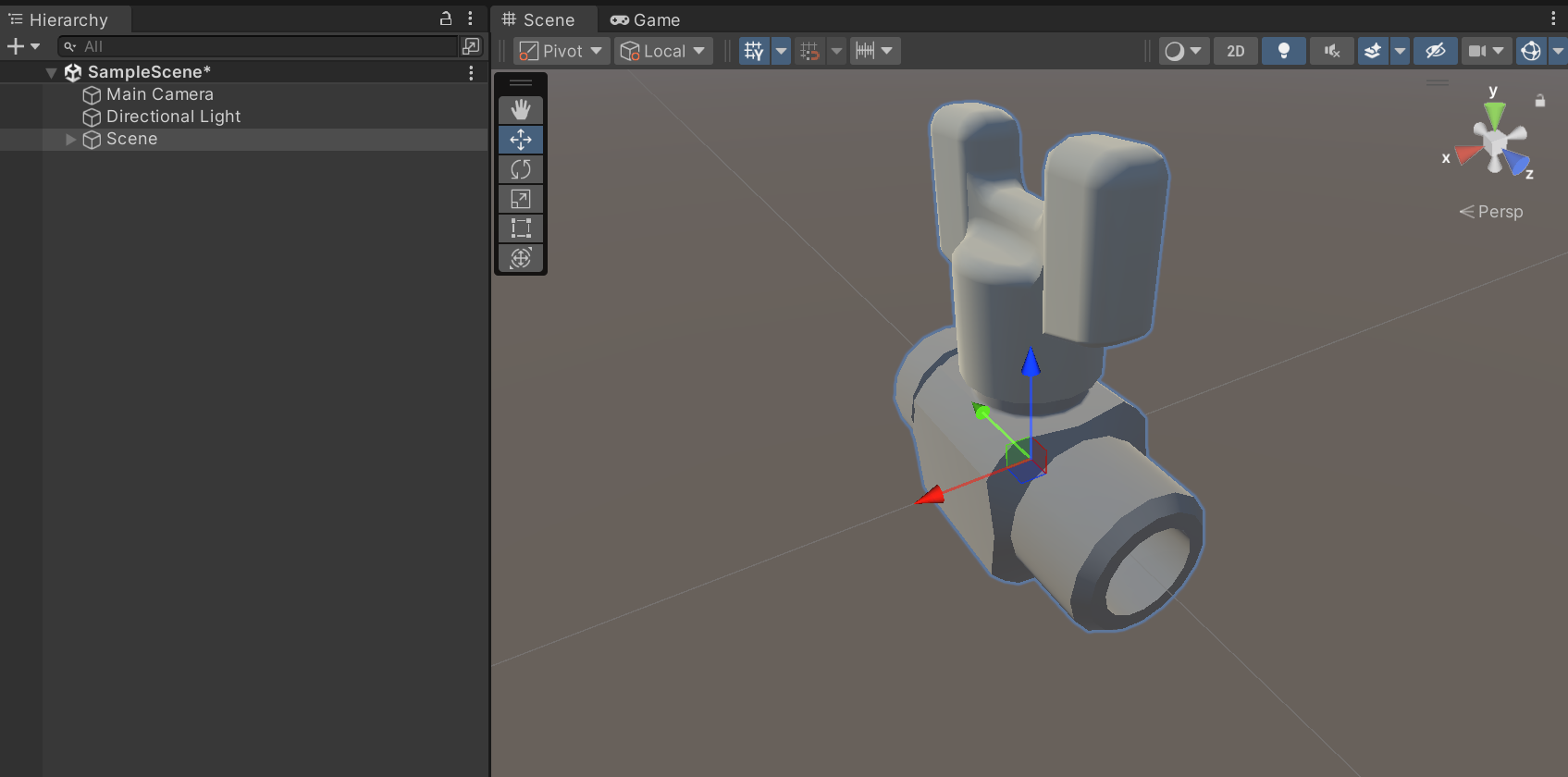
Task: Toggle scene visibility hidden-eye button
Action: (1435, 51)
